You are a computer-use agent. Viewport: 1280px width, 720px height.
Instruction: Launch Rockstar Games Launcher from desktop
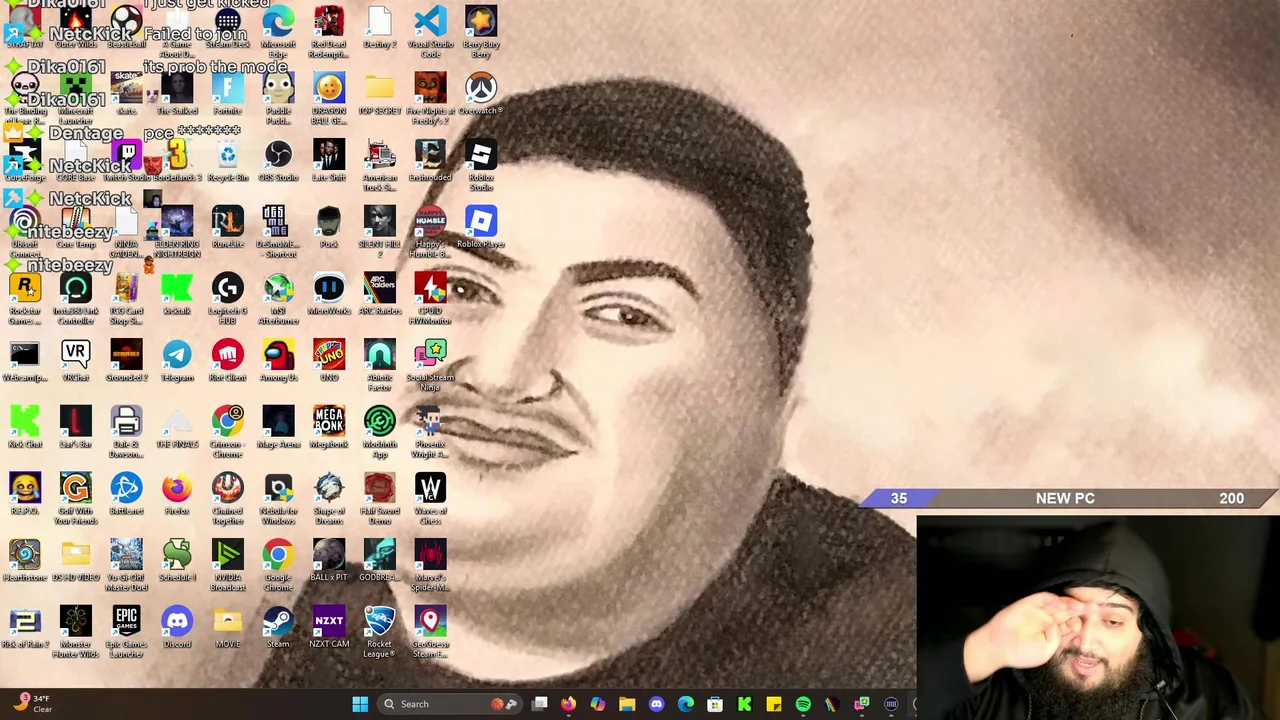[x=25, y=298]
